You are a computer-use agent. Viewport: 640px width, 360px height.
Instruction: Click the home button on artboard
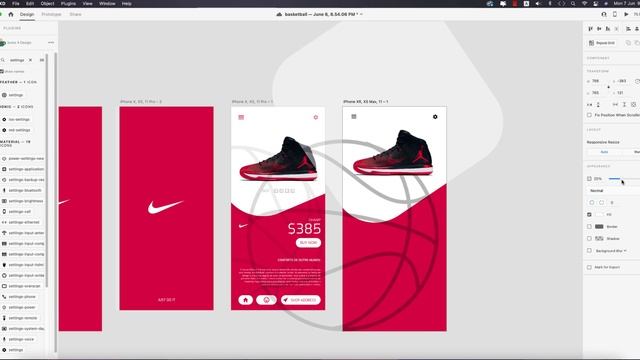coord(246,300)
